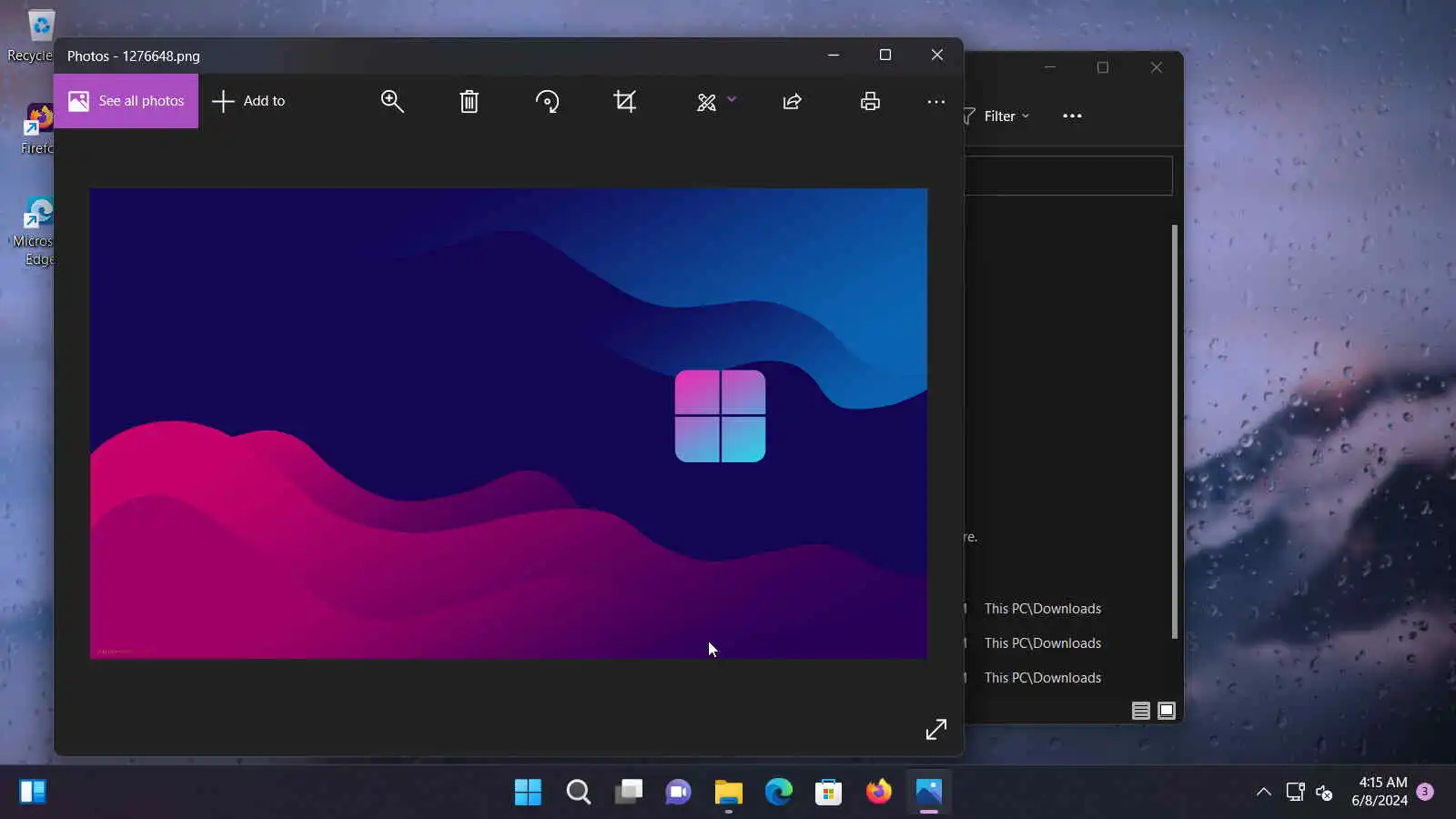Launch Firefox from the taskbar

point(878,792)
